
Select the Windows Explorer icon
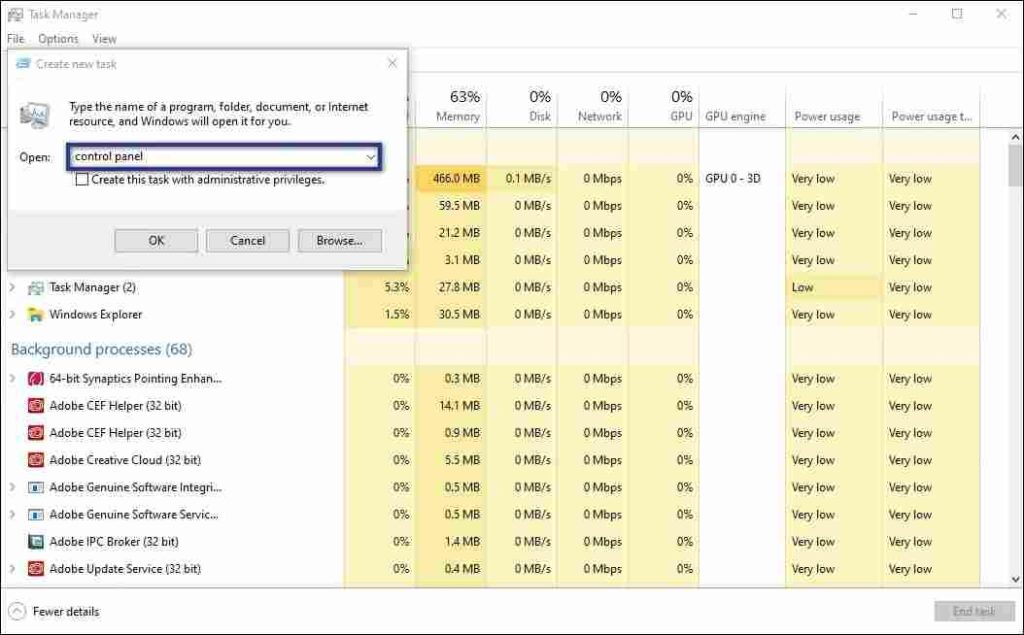click(x=36, y=314)
